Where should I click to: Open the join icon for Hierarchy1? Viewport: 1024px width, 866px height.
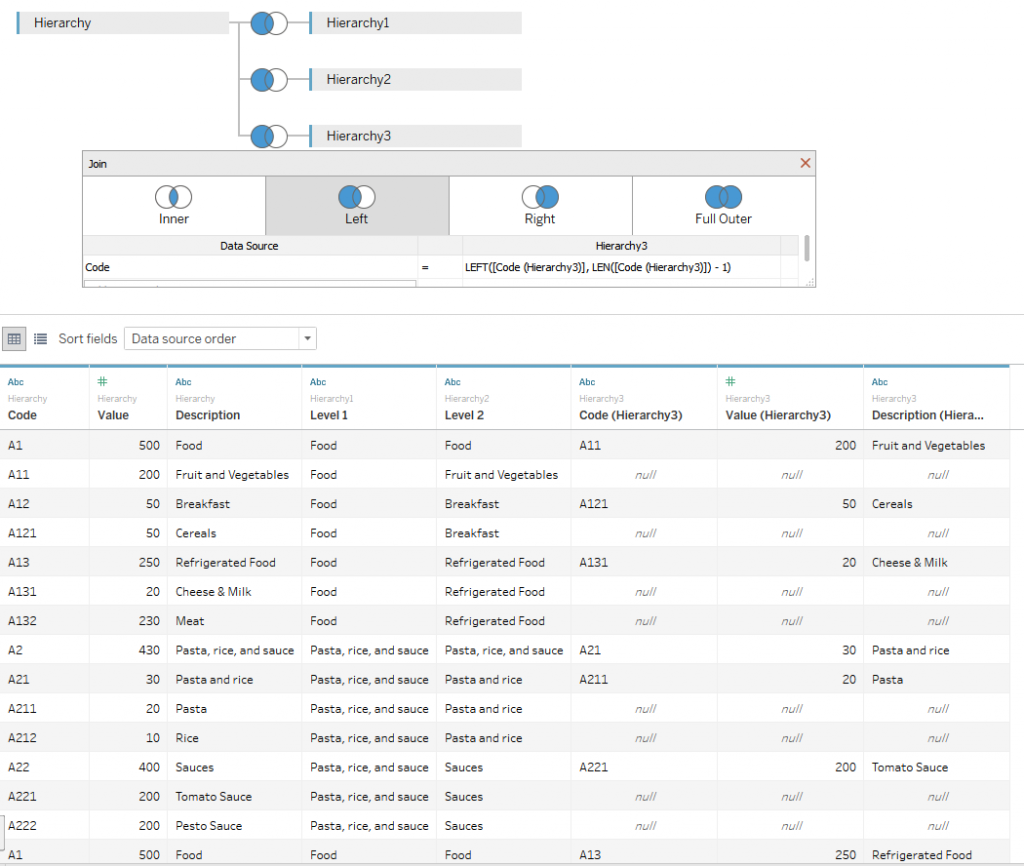[x=268, y=24]
